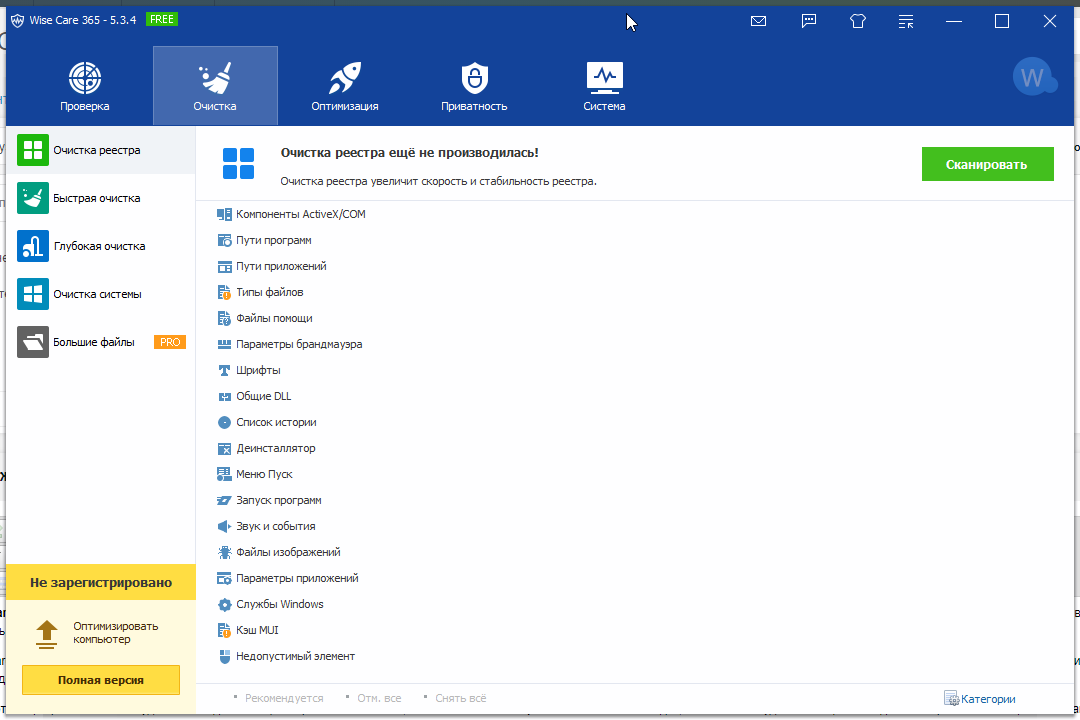Open Очистка системы section

[97, 294]
